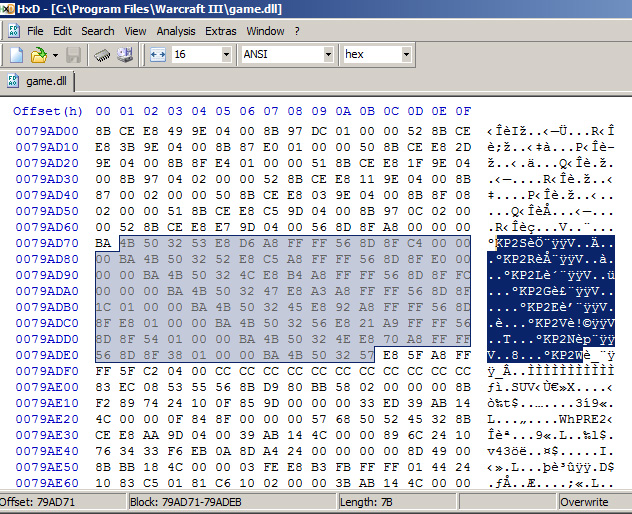This screenshot has height=514, width=632.
Task: Click the Open file folder icon
Action: [39, 55]
